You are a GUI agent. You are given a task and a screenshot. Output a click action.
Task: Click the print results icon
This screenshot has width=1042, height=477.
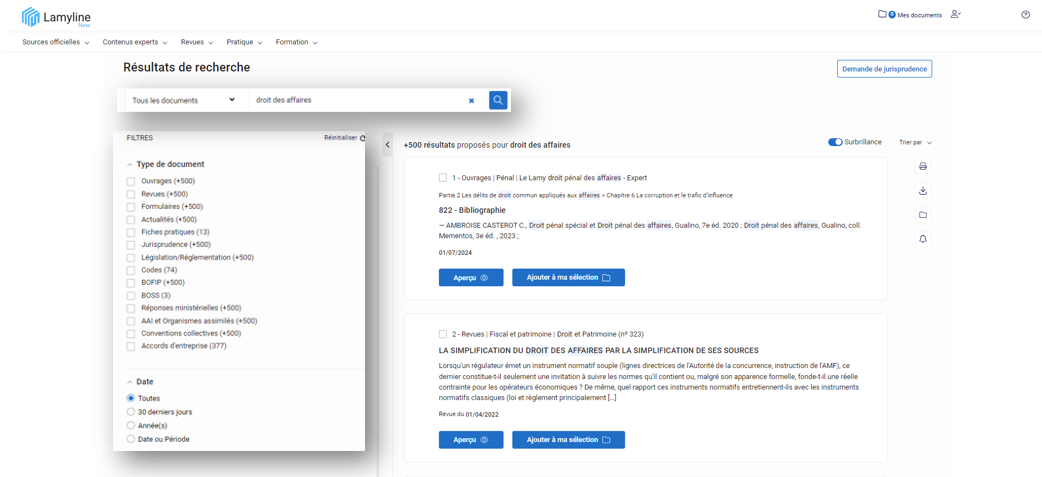[x=922, y=167]
